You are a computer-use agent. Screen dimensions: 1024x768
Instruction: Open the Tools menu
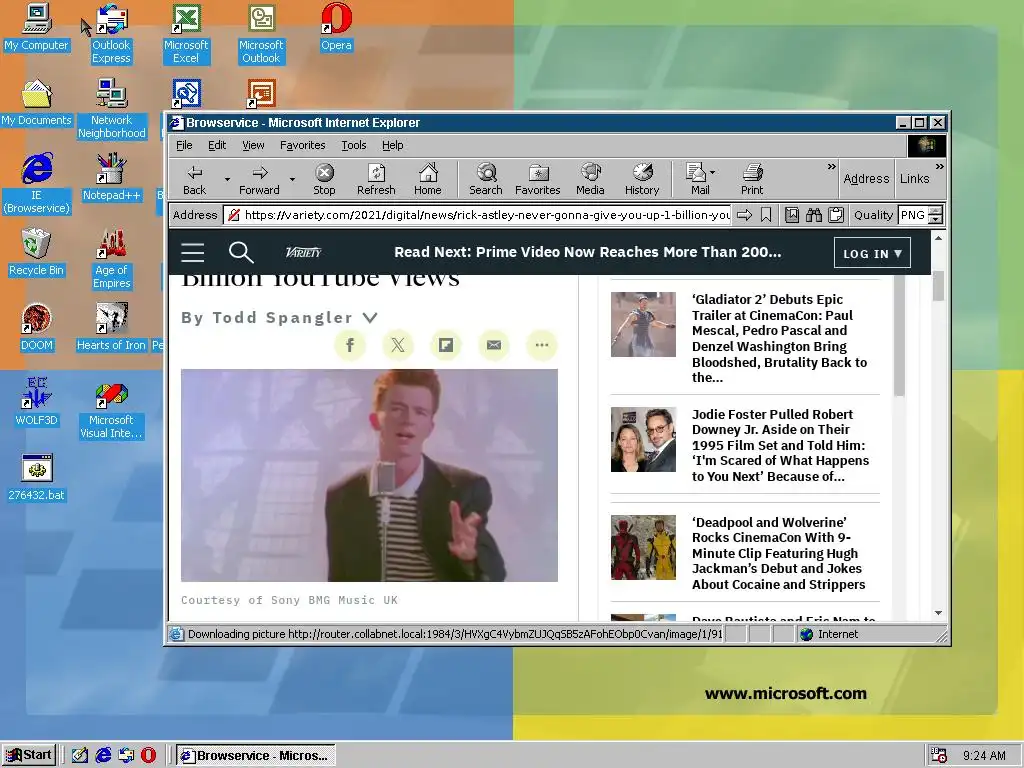point(353,145)
